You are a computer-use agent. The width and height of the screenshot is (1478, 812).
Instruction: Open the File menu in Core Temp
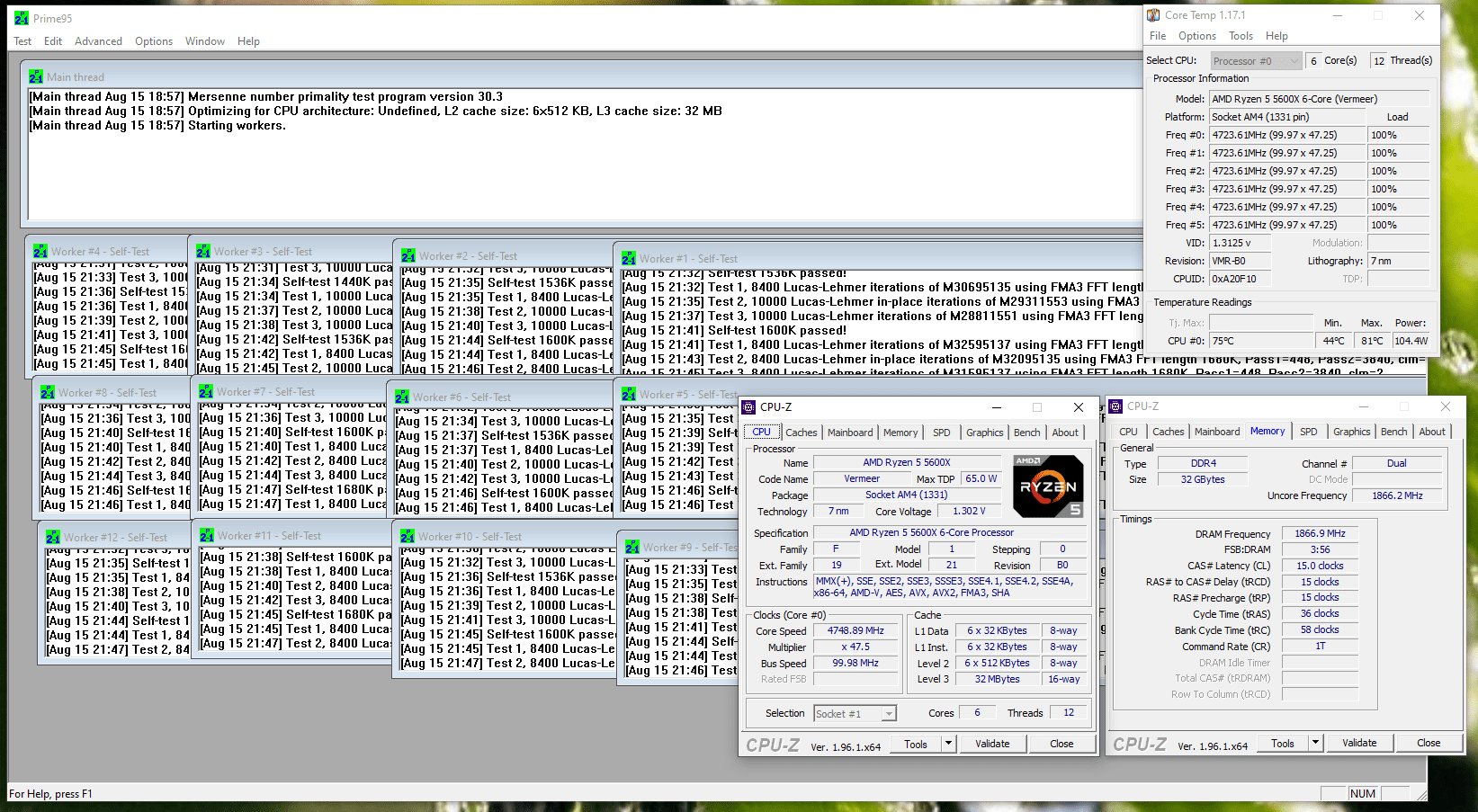click(x=1158, y=36)
